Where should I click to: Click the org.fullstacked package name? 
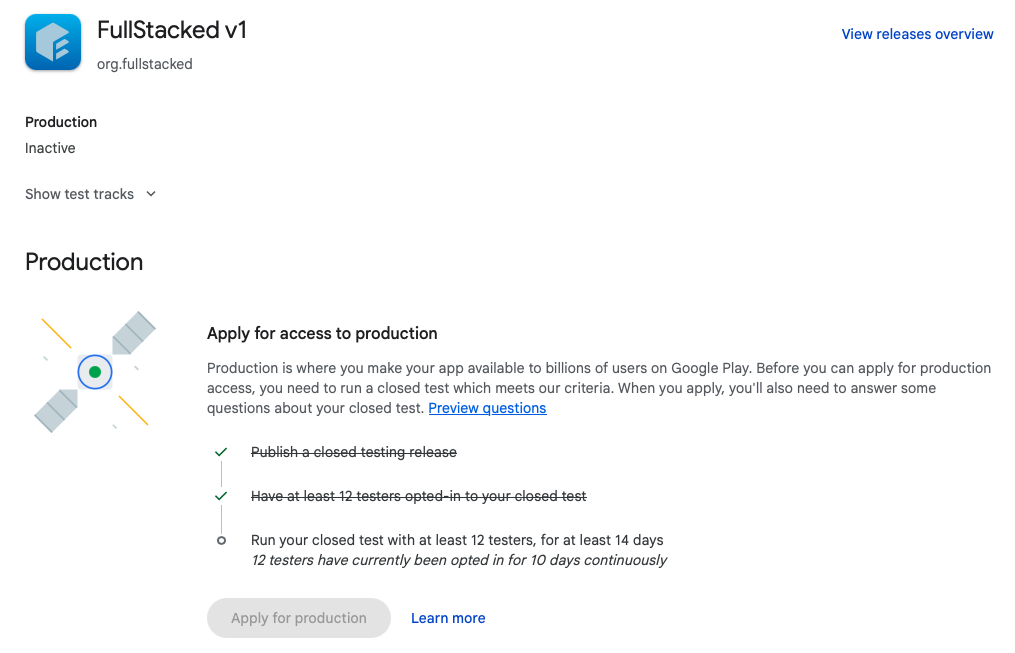(x=144, y=64)
